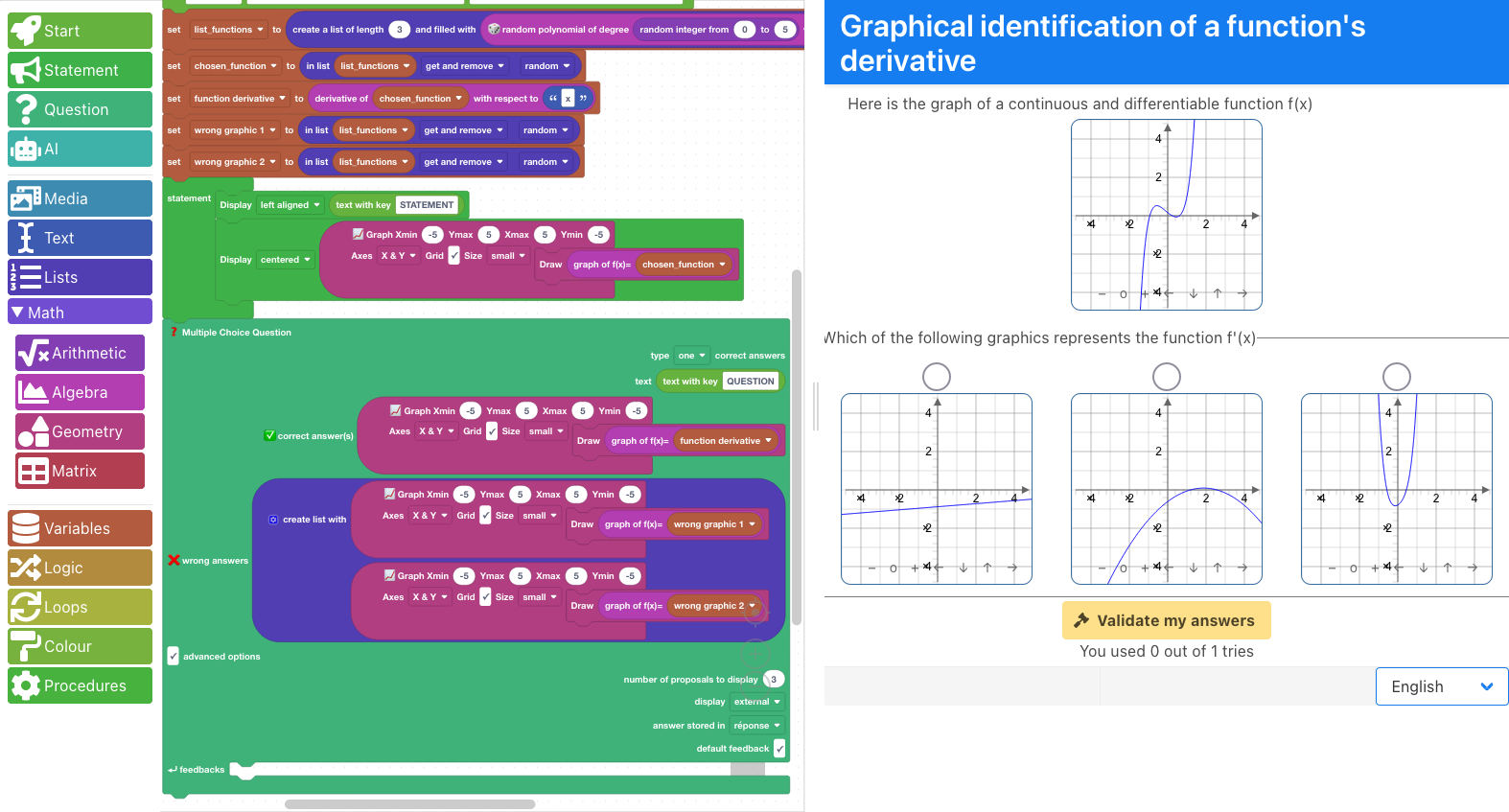This screenshot has height=812, width=1509.
Task: Click the workspace vertical scrollbar
Action: [797, 448]
